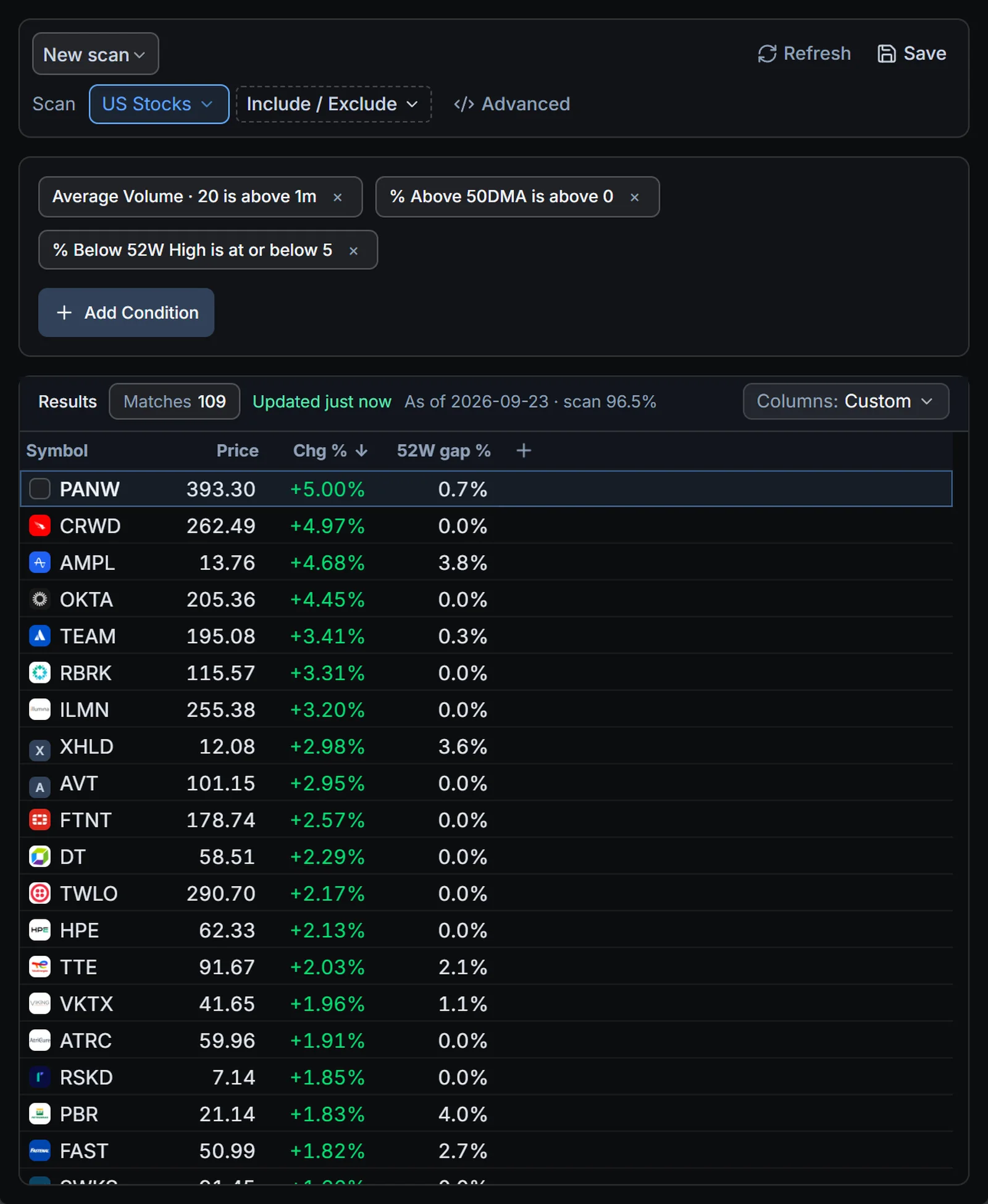988x1204 pixels.
Task: Open the US Stocks dropdown
Action: (x=159, y=104)
